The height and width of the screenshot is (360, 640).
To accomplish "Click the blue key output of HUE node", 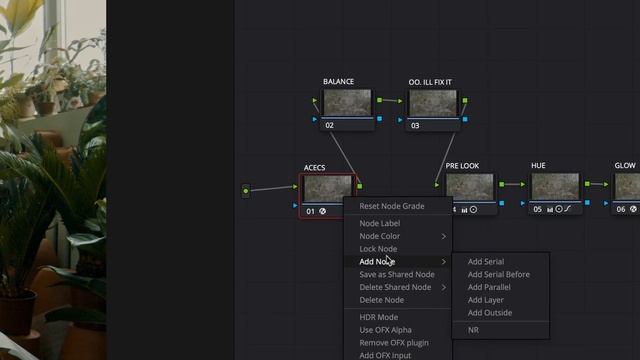I will click(x=587, y=202).
